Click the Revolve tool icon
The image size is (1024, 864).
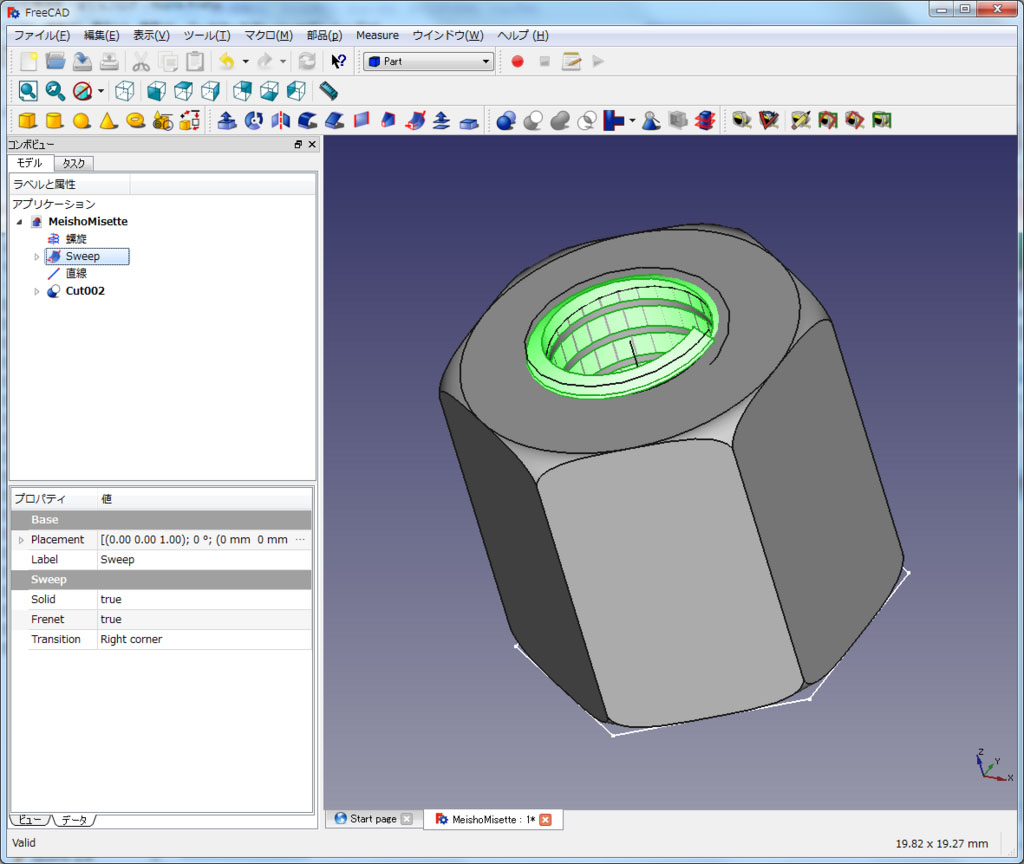(x=253, y=120)
